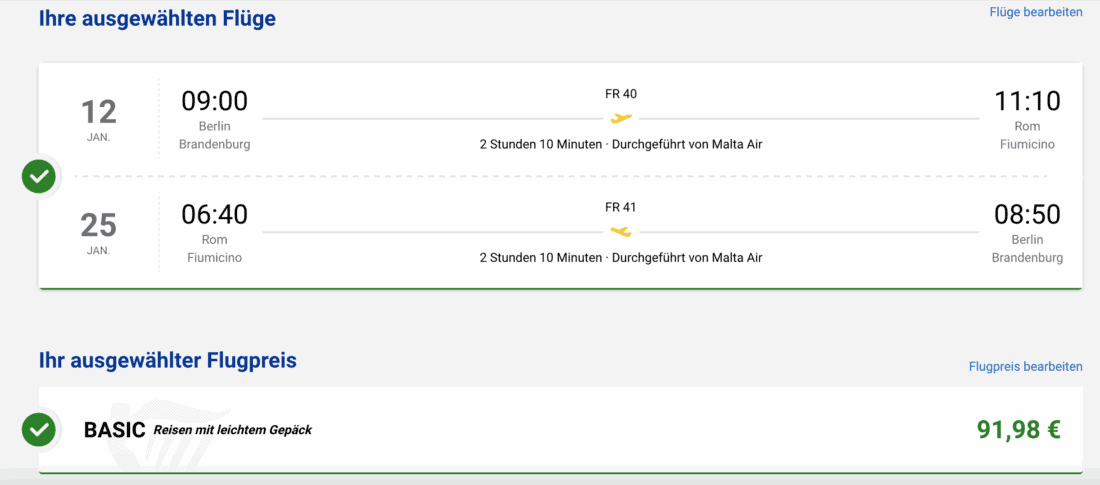Image resolution: width=1100 pixels, height=485 pixels.
Task: Click green checkmark beside the selected flights
Action: tap(39, 177)
